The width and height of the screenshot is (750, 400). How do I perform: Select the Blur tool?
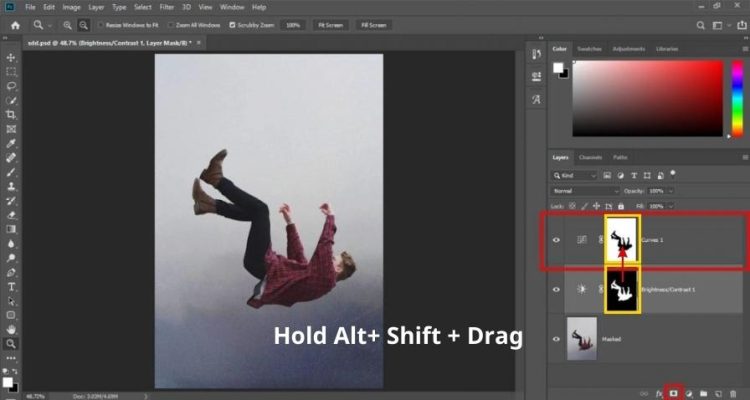click(x=11, y=244)
